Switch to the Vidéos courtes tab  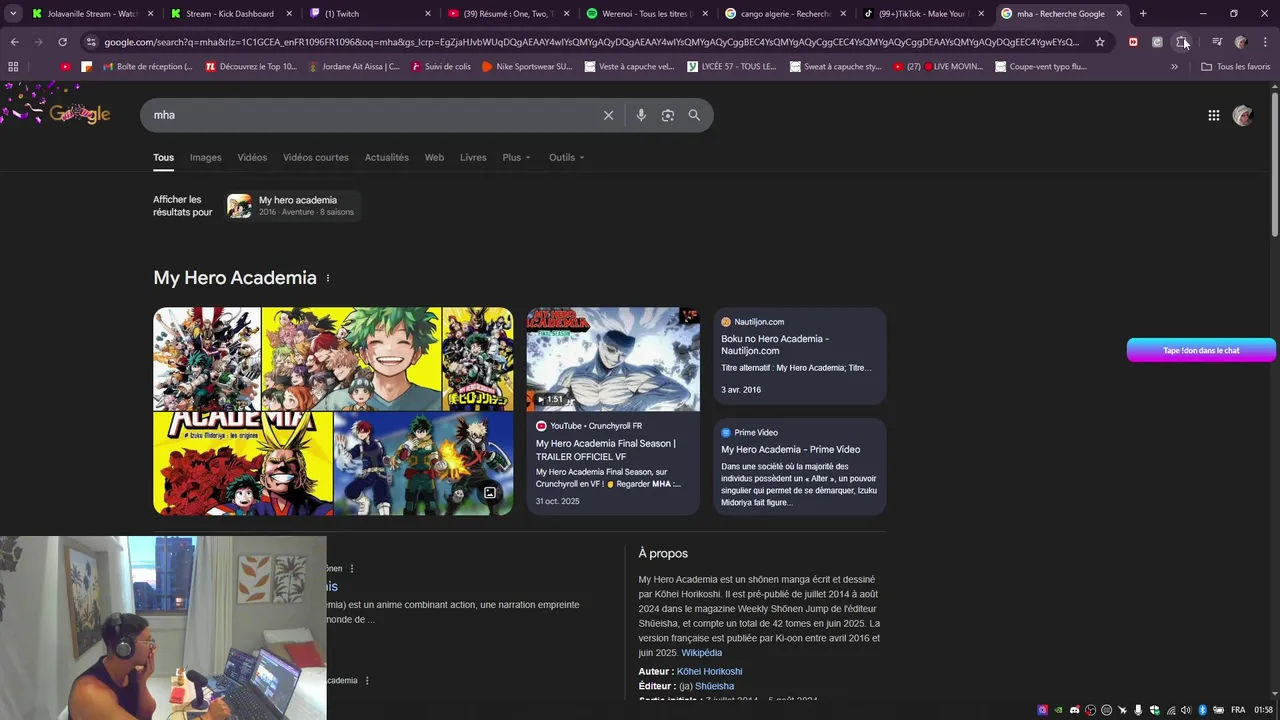click(316, 157)
